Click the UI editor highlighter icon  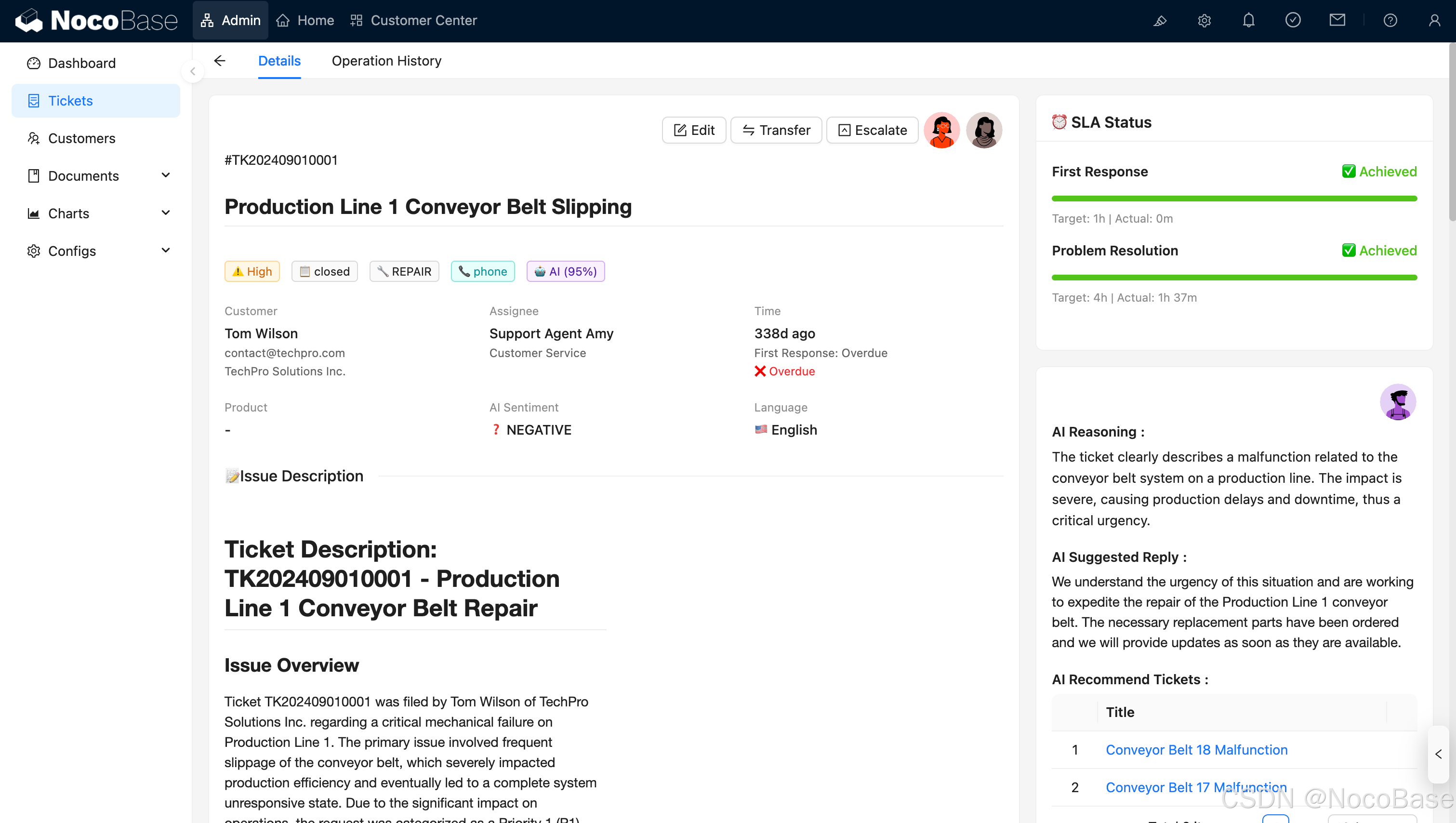1160,21
